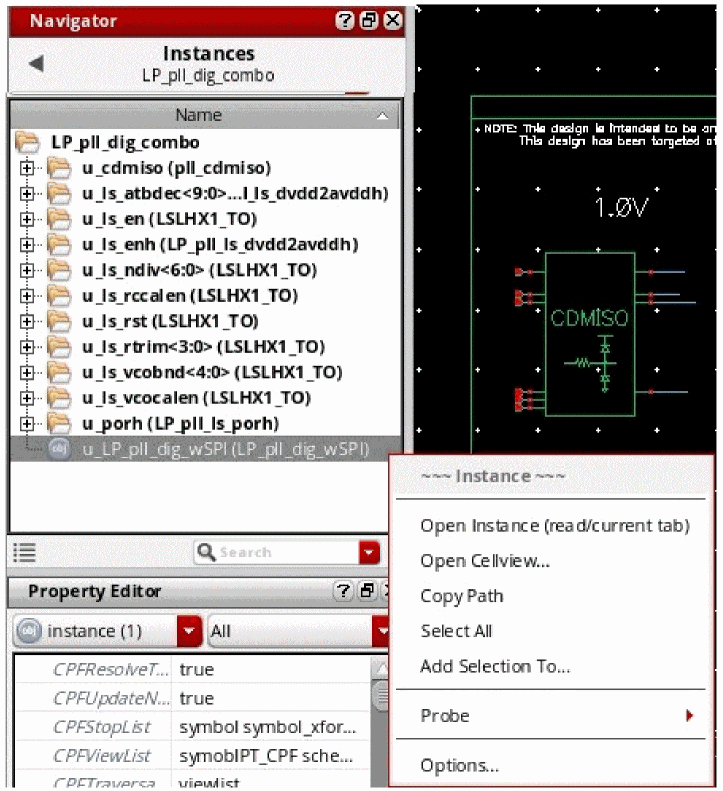
Task: Expand u_ls_atbdec<9:0> node
Action: pos(27,194)
